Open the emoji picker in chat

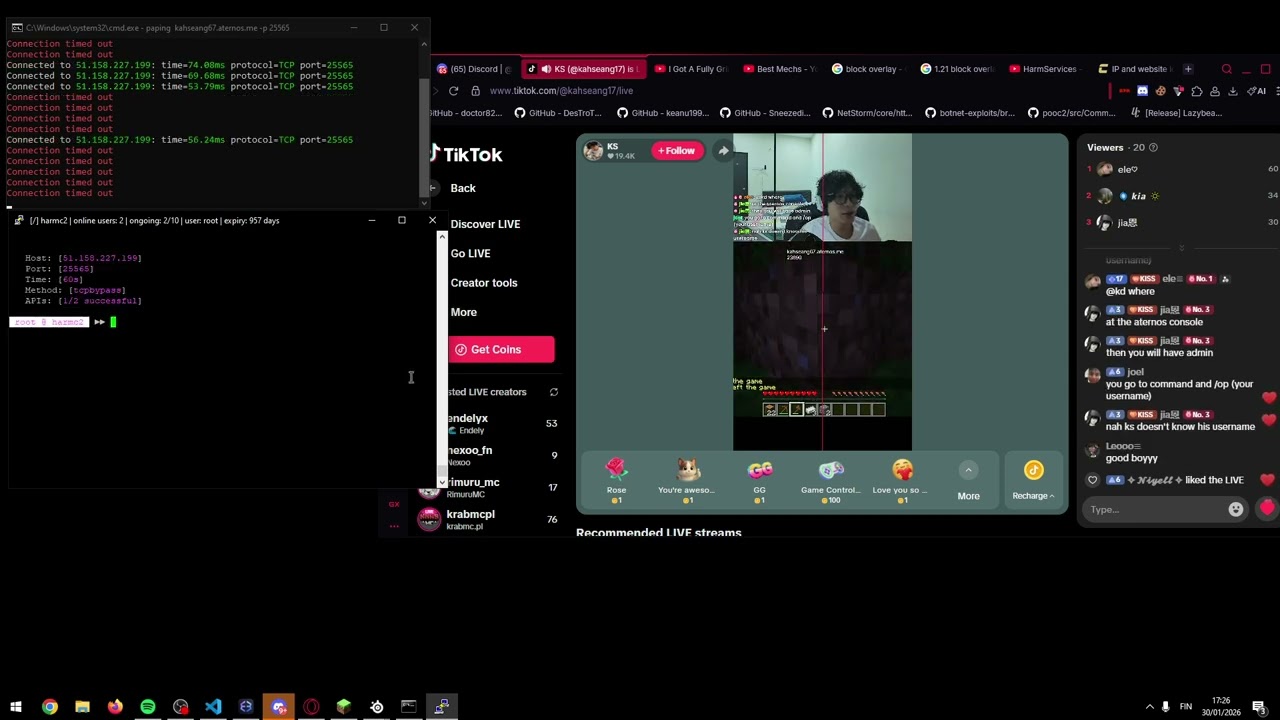(1236, 510)
